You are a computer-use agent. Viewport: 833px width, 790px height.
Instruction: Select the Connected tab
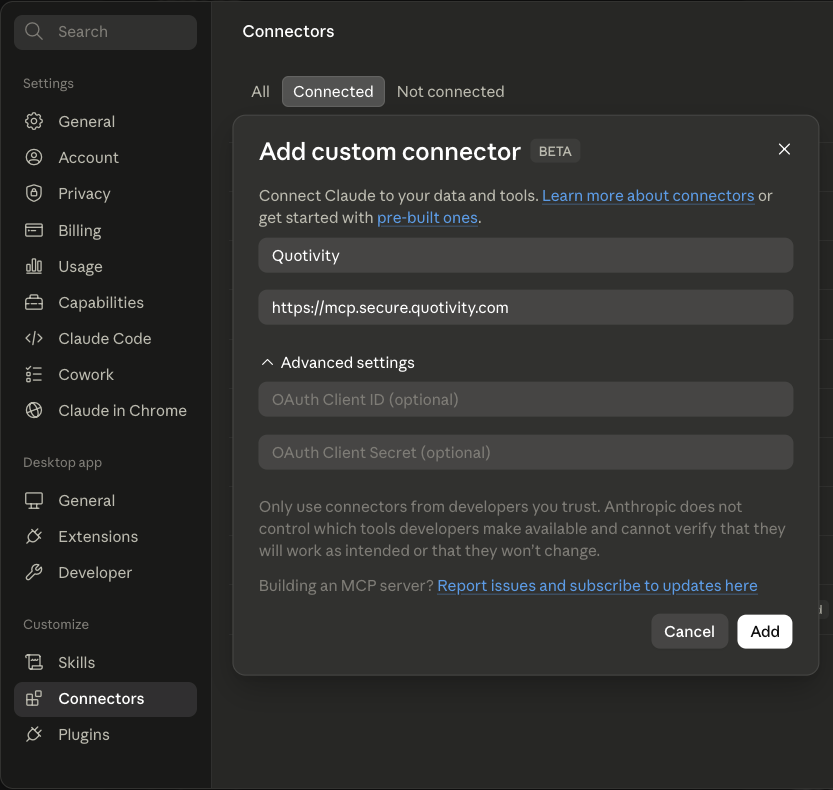click(333, 91)
